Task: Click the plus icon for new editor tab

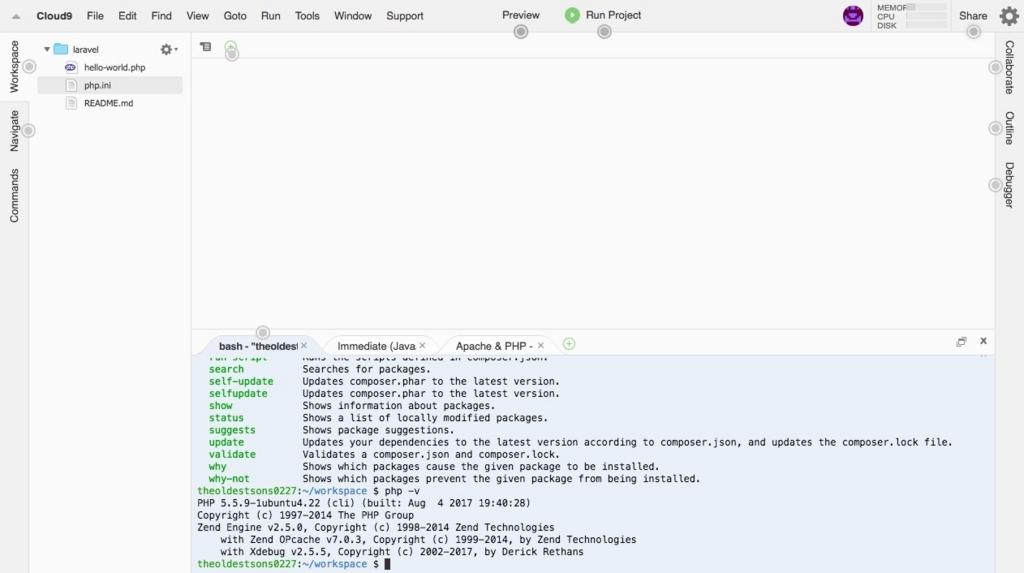Action: pyautogui.click(x=231, y=46)
